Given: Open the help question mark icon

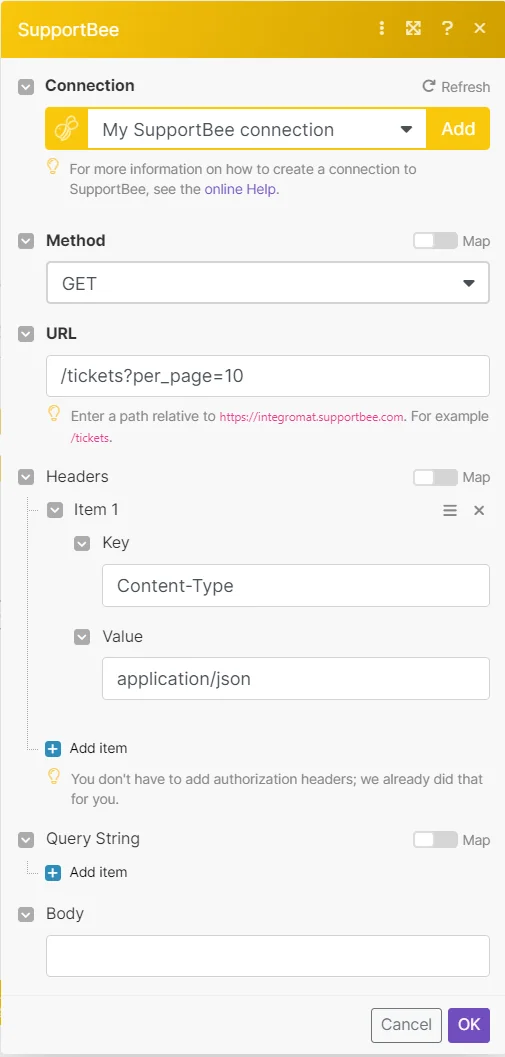Looking at the screenshot, I should (446, 28).
